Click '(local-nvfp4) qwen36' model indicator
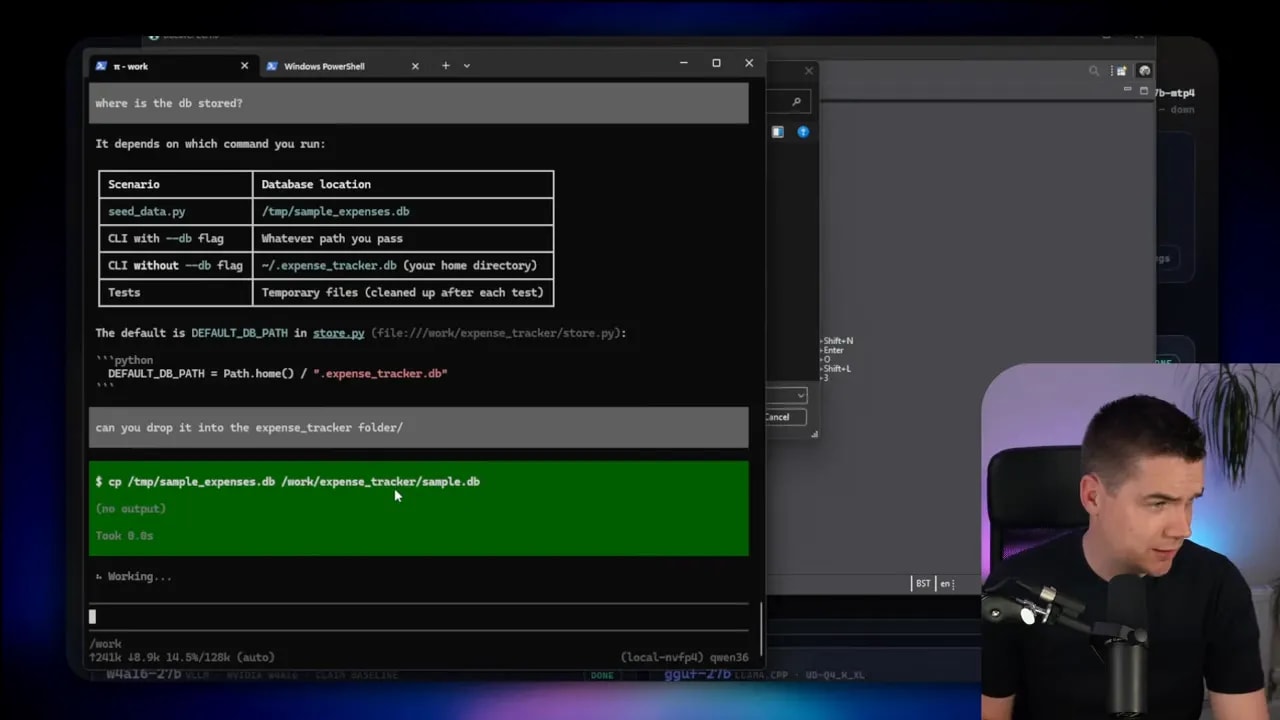Screen dimensions: 1280x720 tap(684, 658)
